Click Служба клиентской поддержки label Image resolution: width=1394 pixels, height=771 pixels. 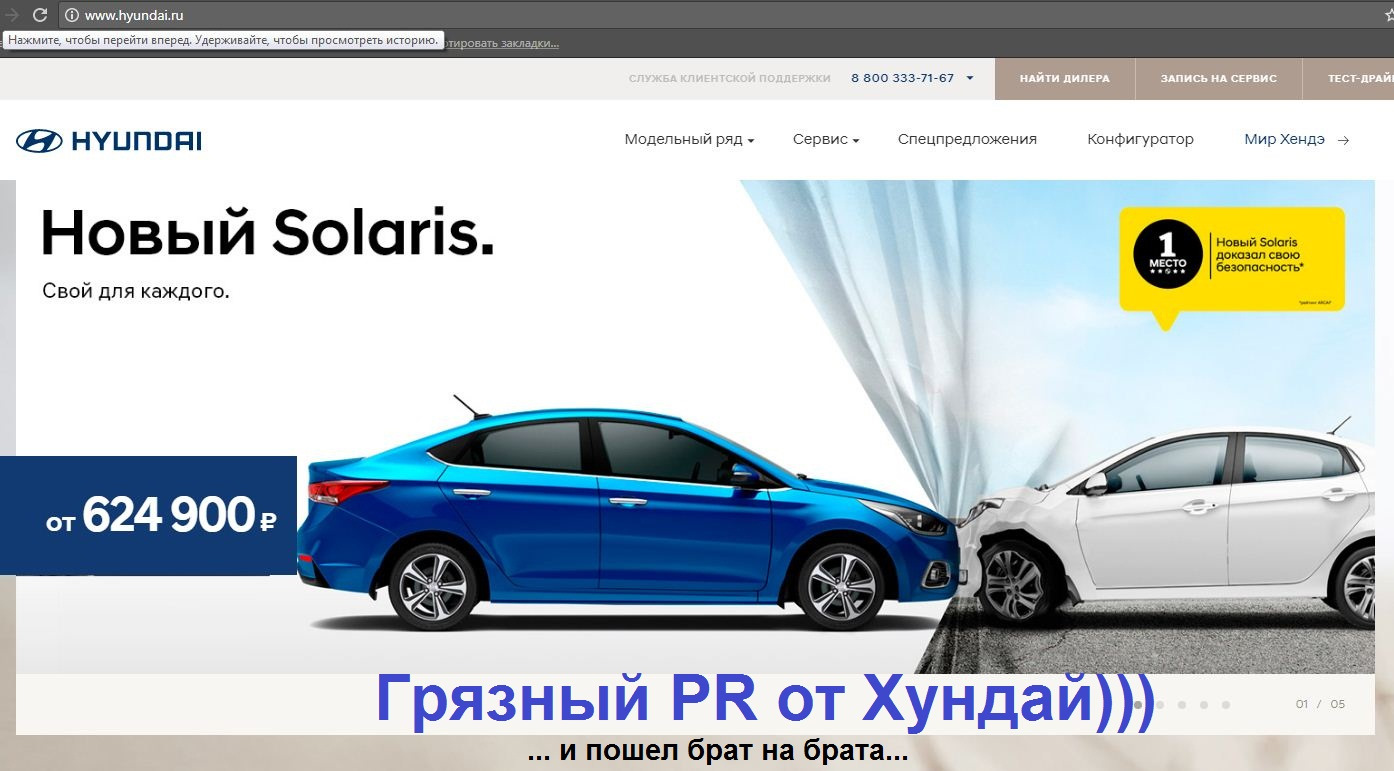[730, 78]
